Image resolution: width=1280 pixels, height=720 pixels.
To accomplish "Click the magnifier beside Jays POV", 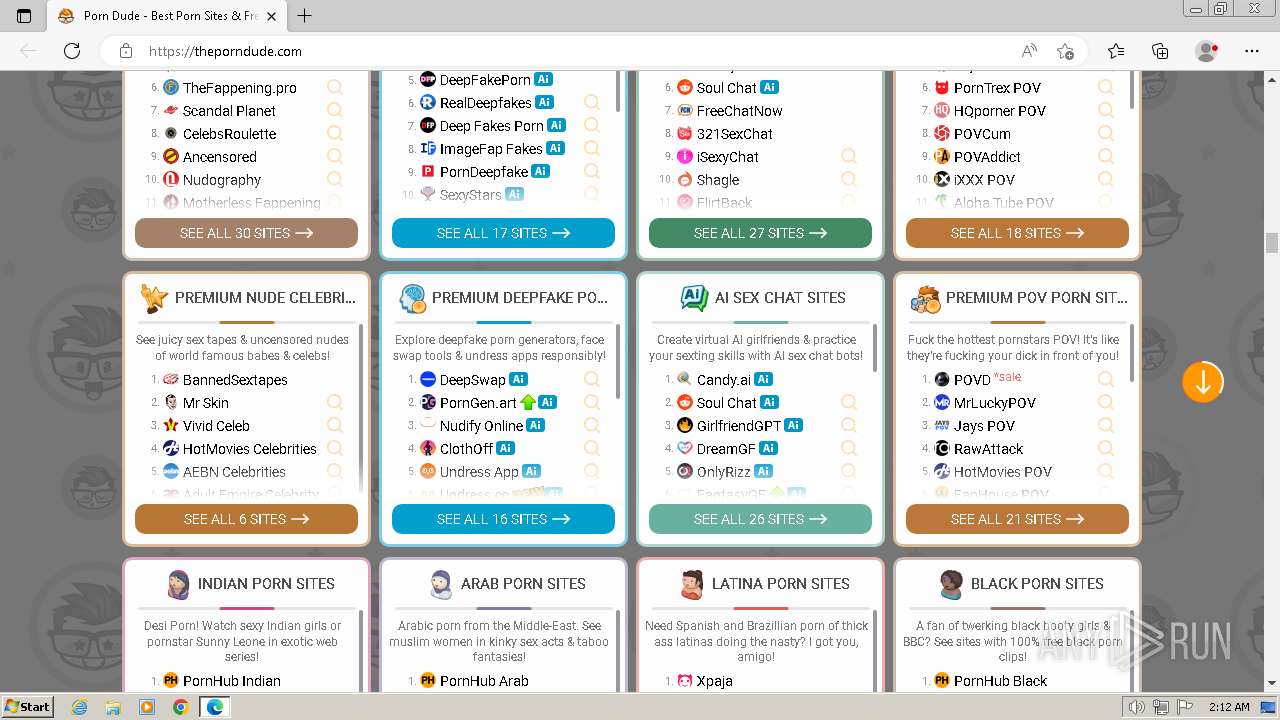I will (1106, 426).
